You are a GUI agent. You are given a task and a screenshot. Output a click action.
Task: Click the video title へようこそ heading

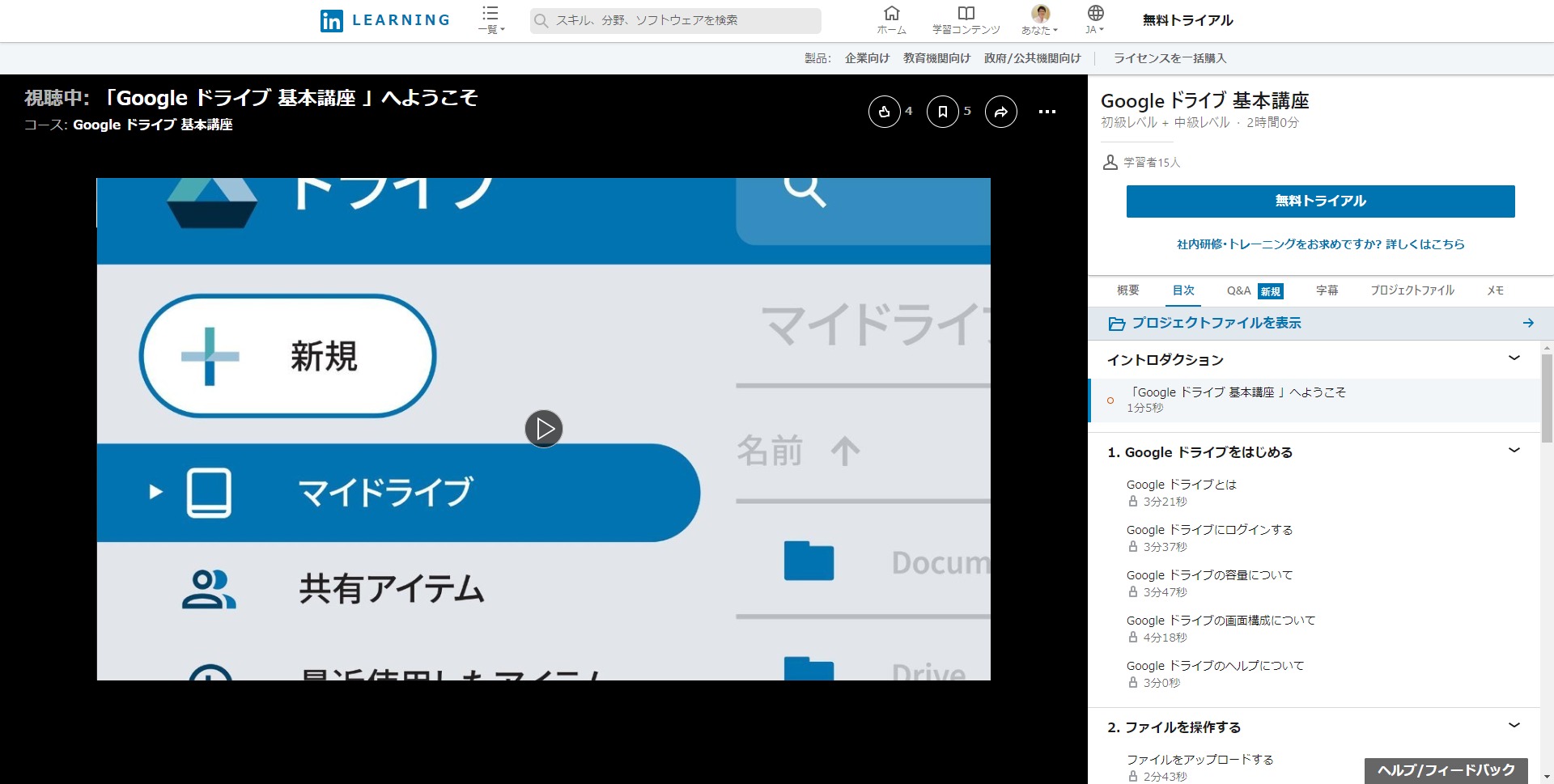(291, 98)
